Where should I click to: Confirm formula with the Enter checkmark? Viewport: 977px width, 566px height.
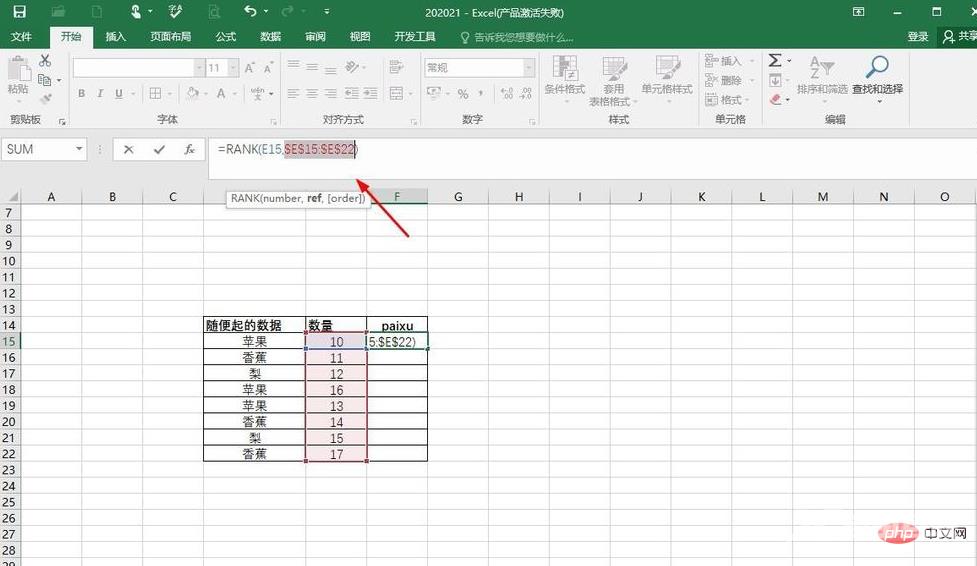(159, 149)
